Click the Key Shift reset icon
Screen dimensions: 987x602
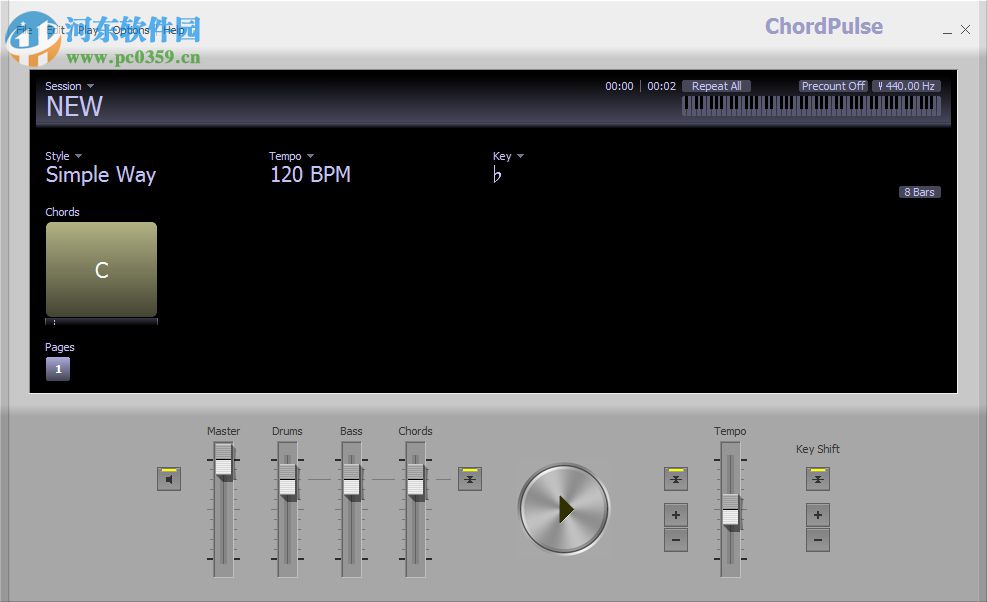point(817,478)
